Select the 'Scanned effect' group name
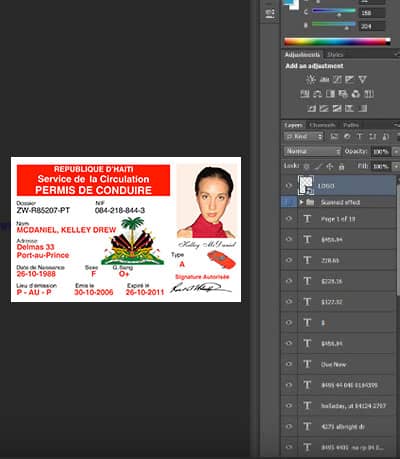 (340, 202)
